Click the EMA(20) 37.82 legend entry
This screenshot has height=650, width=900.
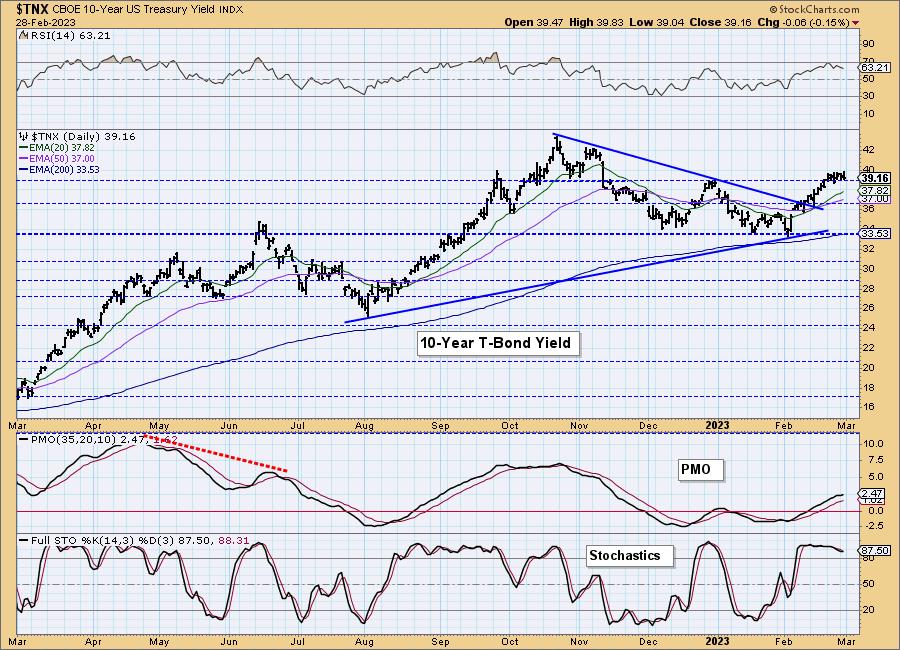coord(56,148)
